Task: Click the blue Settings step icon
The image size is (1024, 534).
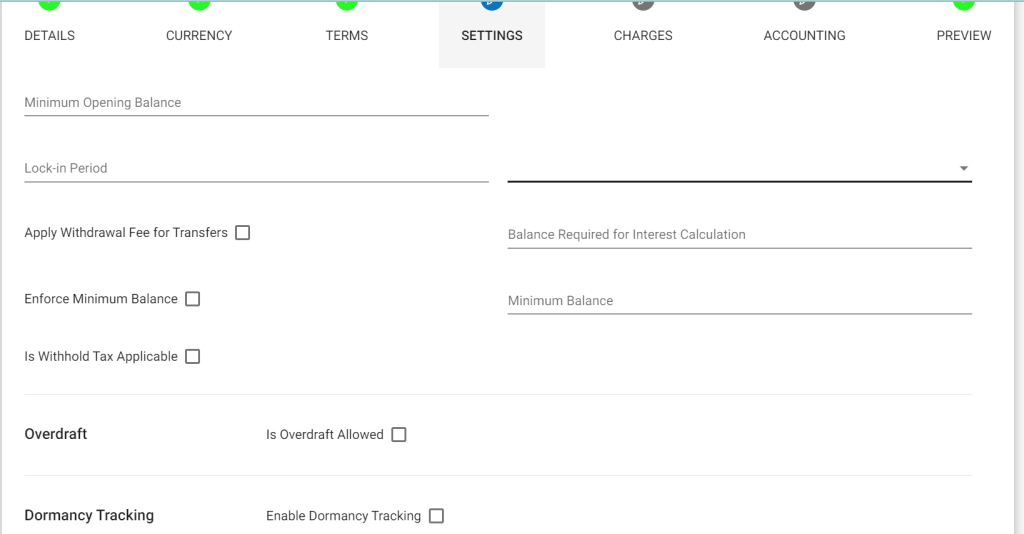Action: point(492,5)
